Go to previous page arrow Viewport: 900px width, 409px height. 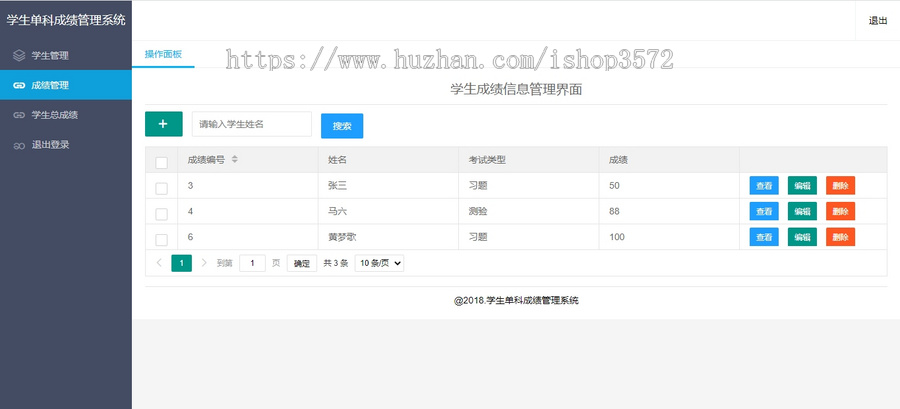pos(159,263)
